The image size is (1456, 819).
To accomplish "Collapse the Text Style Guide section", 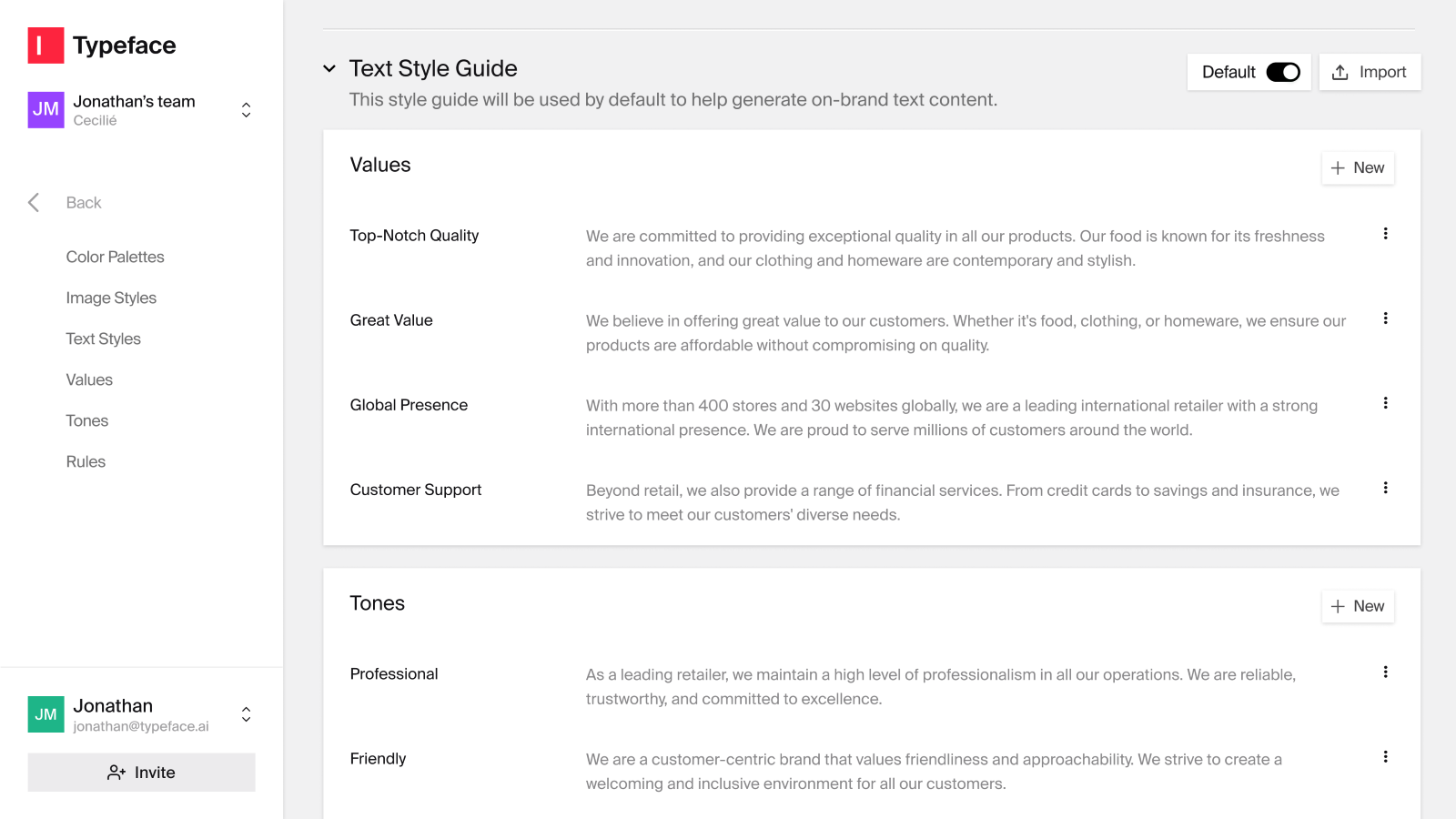I will tap(329, 68).
